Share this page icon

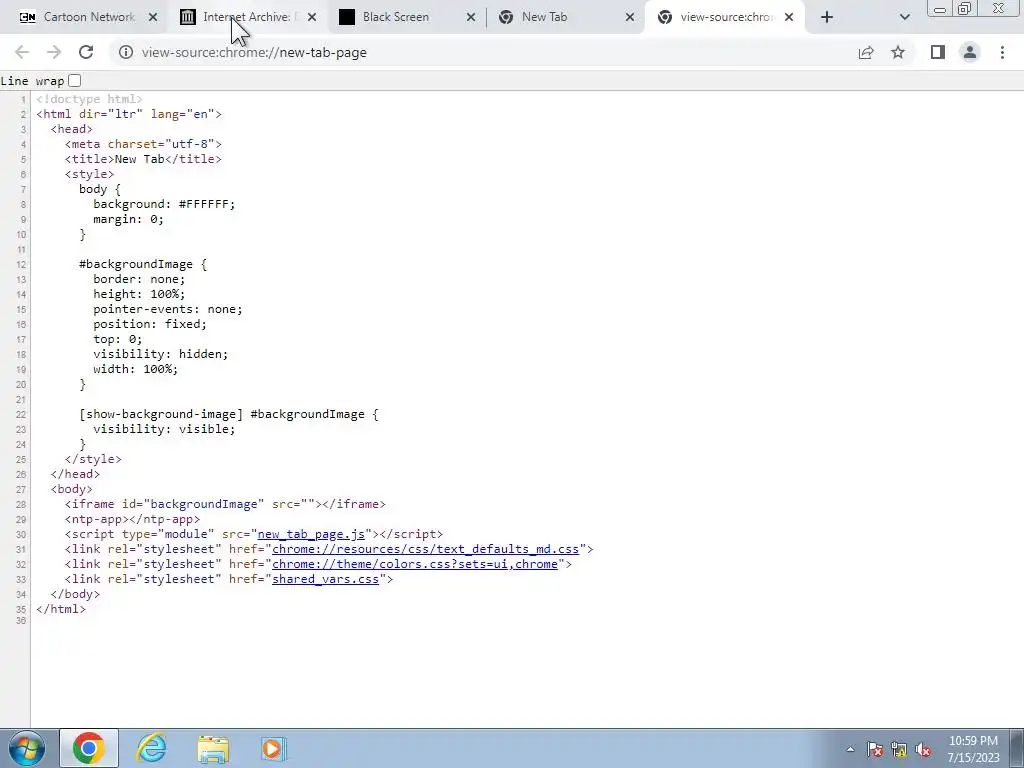click(x=866, y=52)
